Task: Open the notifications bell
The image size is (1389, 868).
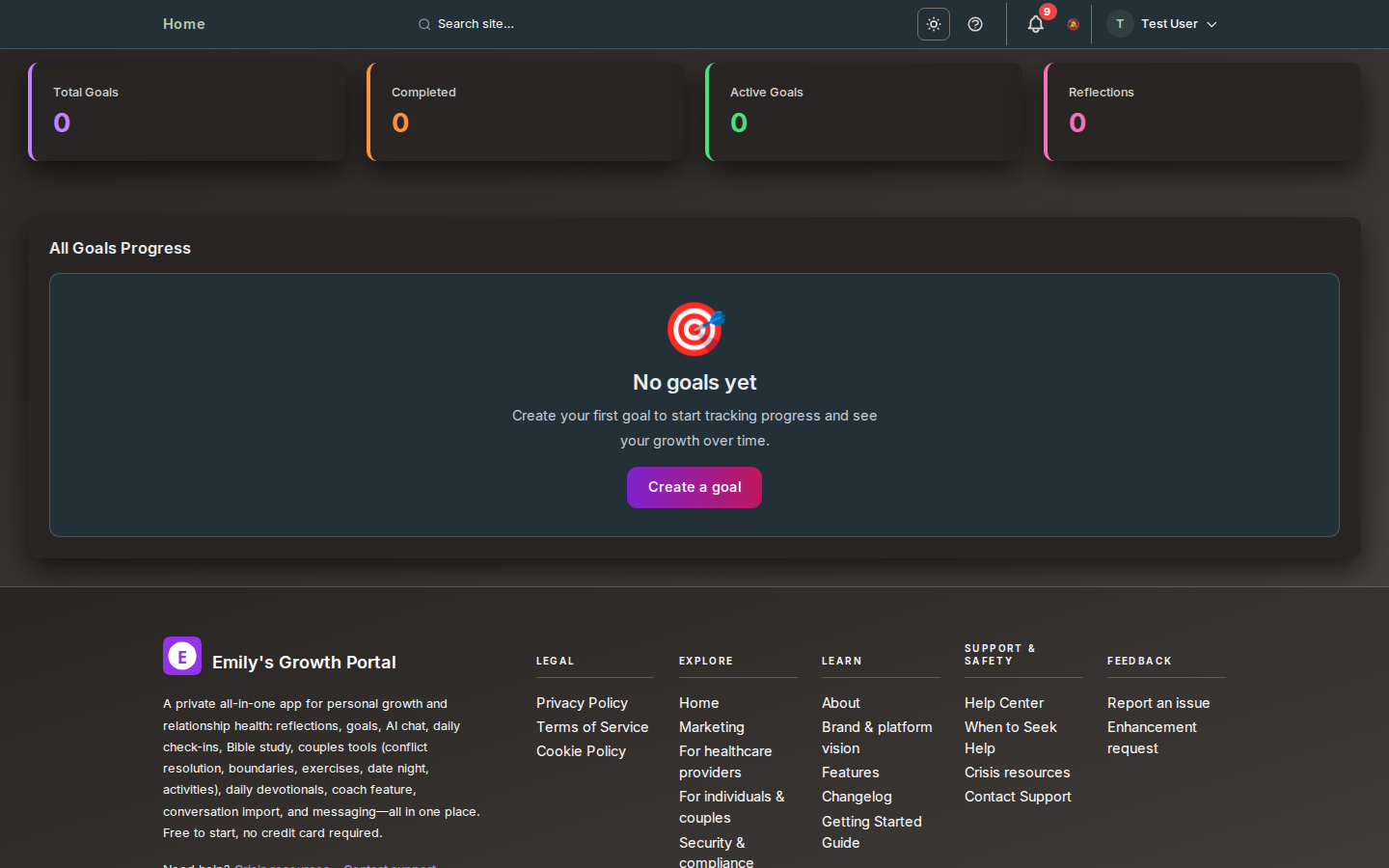Action: pos(1036,24)
